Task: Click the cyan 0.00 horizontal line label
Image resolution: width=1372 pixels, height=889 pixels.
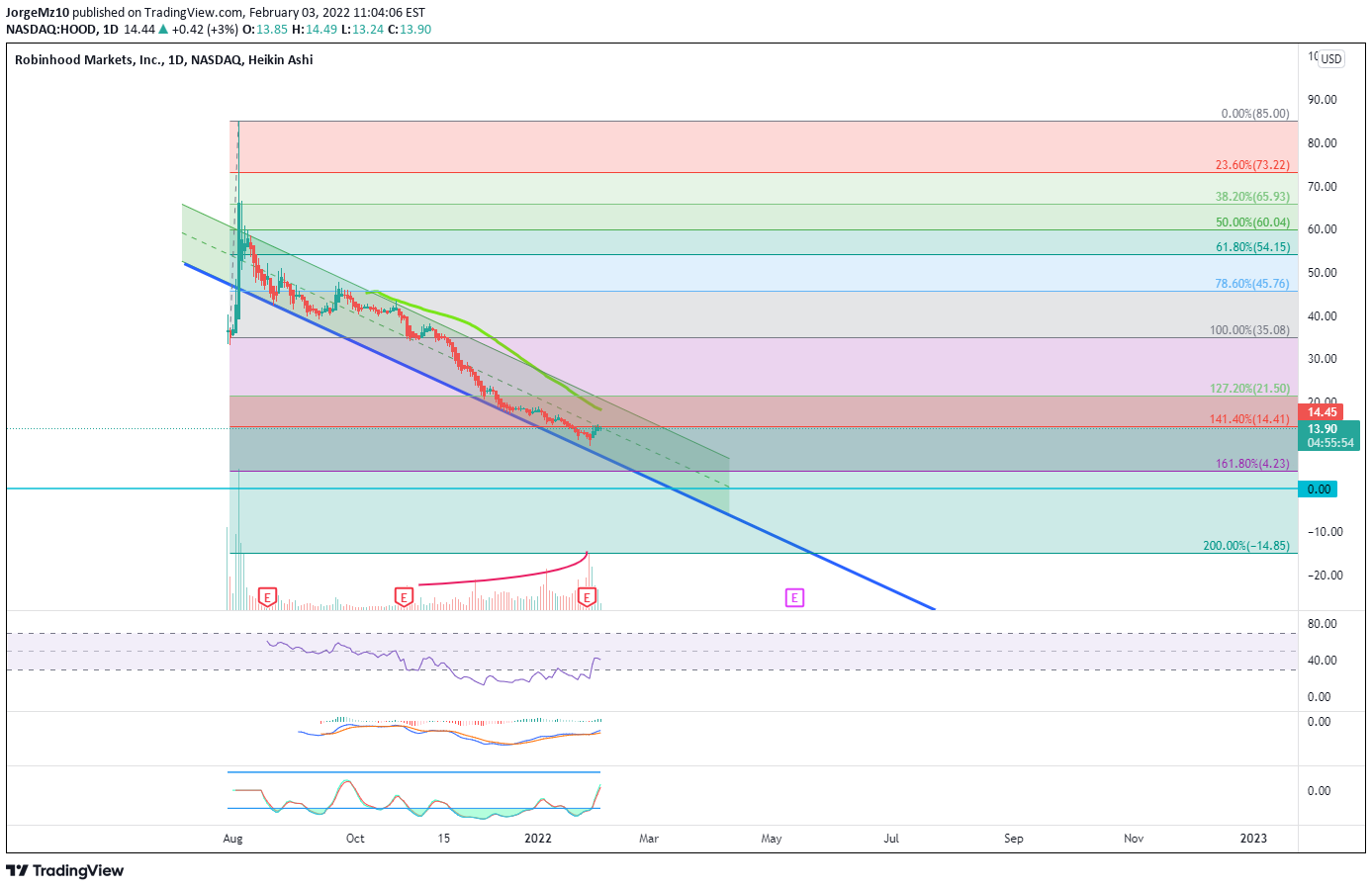Action: coord(1319,489)
